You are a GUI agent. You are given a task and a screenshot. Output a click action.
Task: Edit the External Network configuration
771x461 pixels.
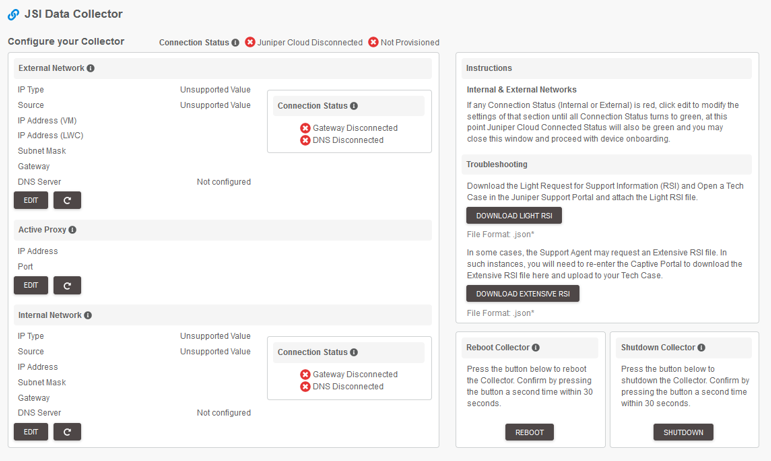pos(30,200)
